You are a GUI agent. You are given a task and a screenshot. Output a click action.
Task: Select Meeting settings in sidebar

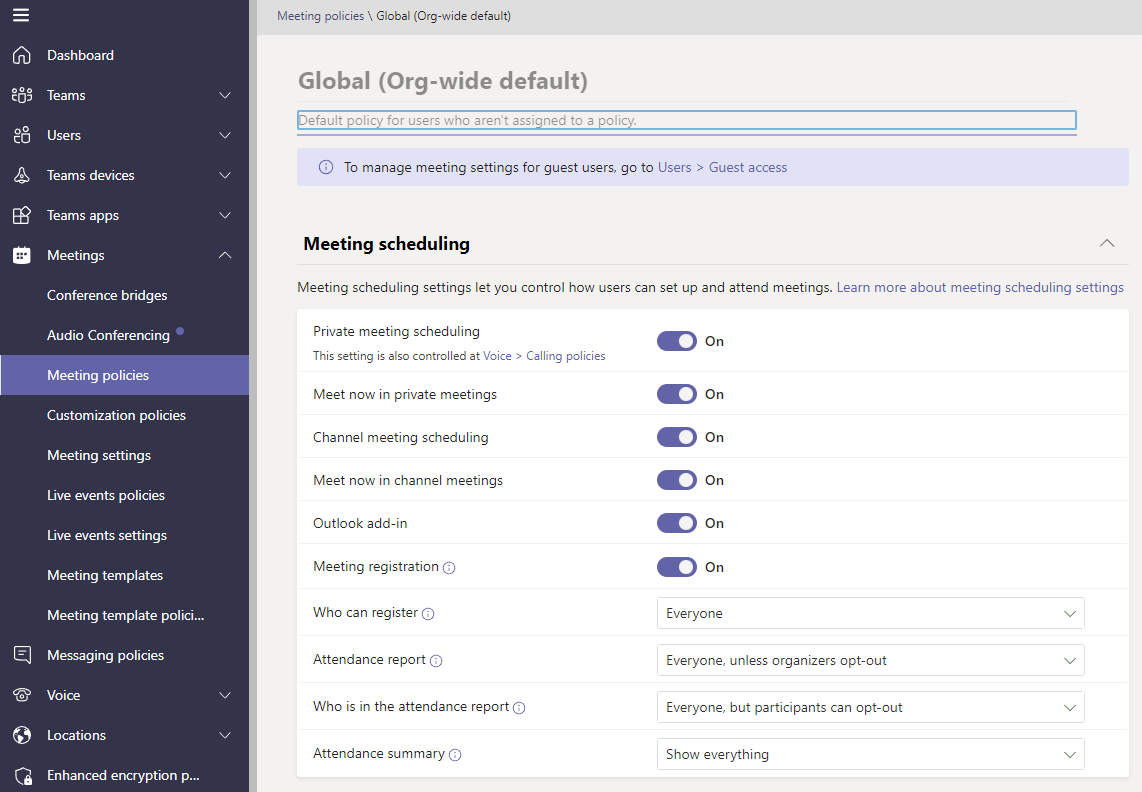(99, 455)
